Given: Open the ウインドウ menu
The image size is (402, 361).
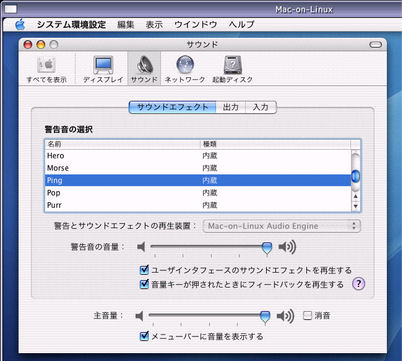Looking at the screenshot, I should [x=196, y=25].
